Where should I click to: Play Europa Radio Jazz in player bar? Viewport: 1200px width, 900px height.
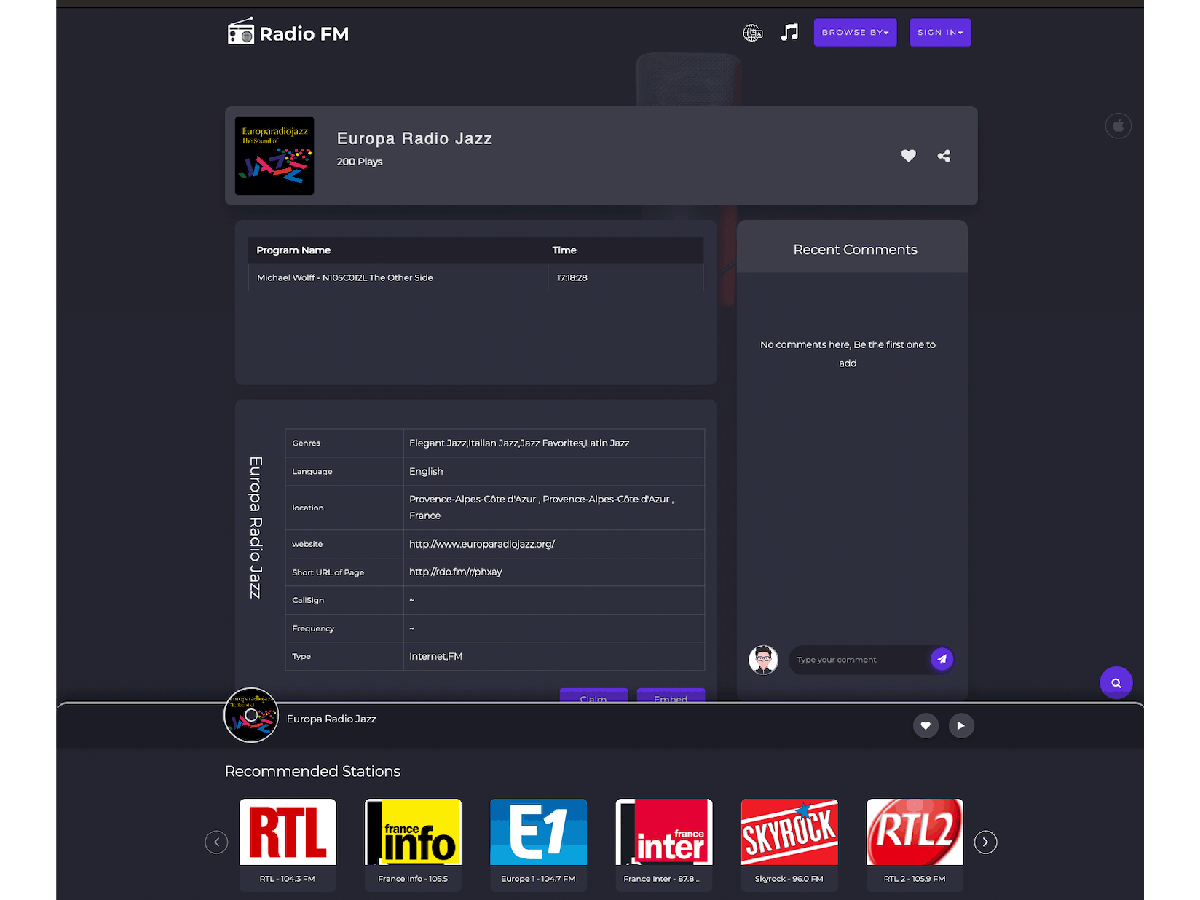tap(961, 726)
